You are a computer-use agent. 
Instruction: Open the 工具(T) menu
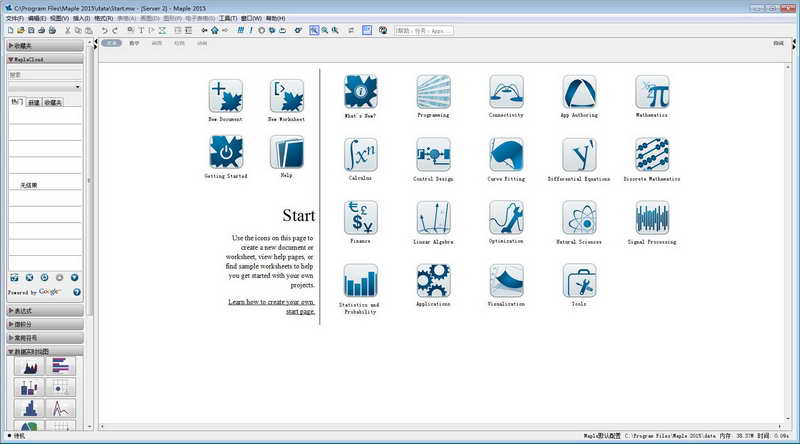[228, 18]
